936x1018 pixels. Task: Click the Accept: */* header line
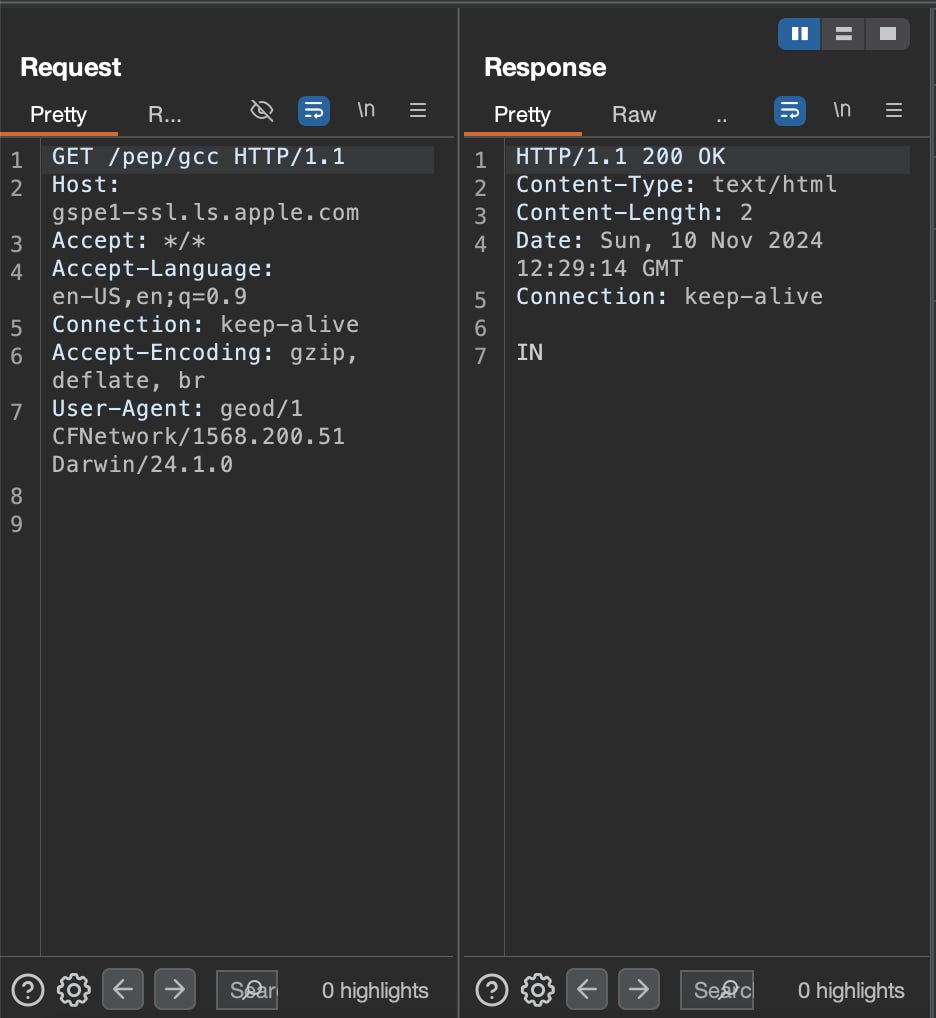point(129,241)
